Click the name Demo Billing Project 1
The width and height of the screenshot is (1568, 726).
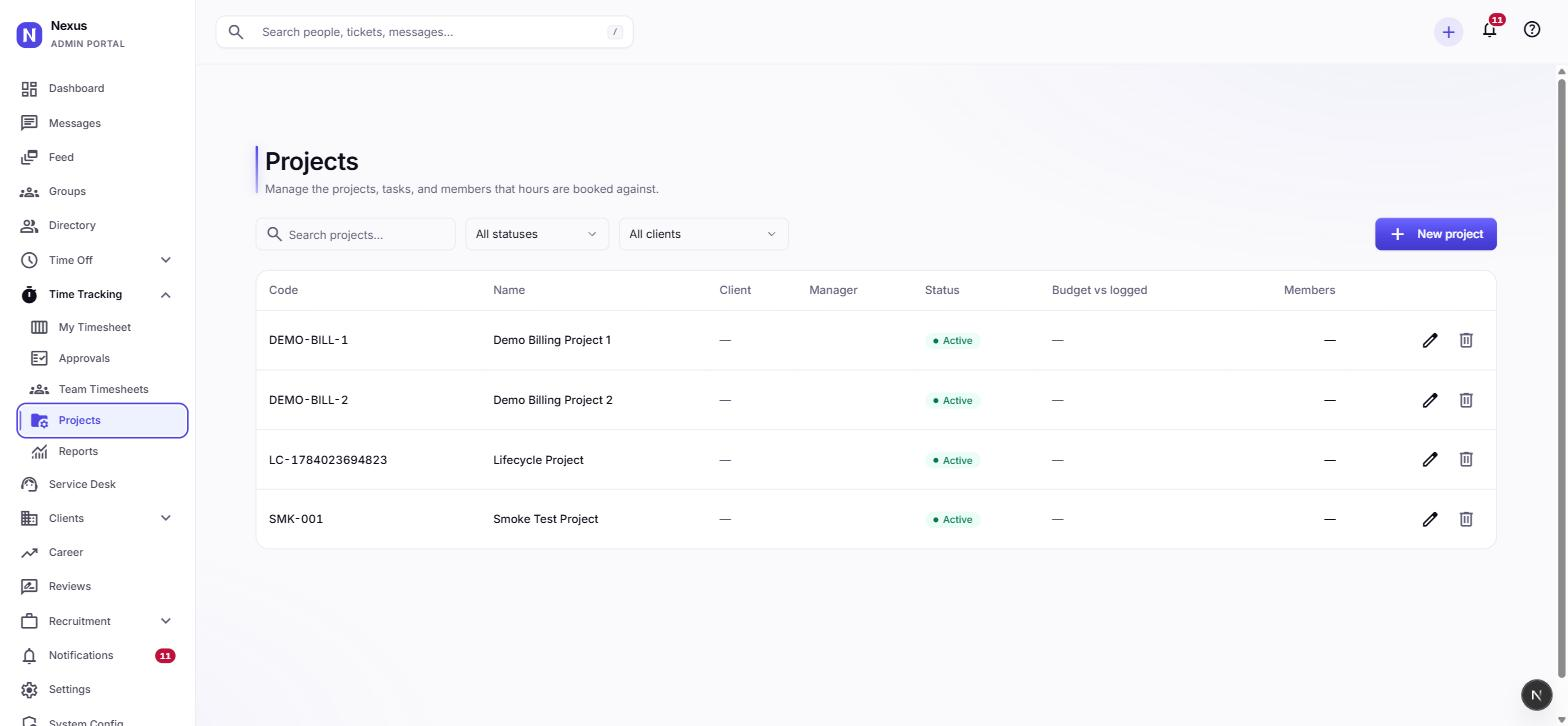[x=552, y=340]
